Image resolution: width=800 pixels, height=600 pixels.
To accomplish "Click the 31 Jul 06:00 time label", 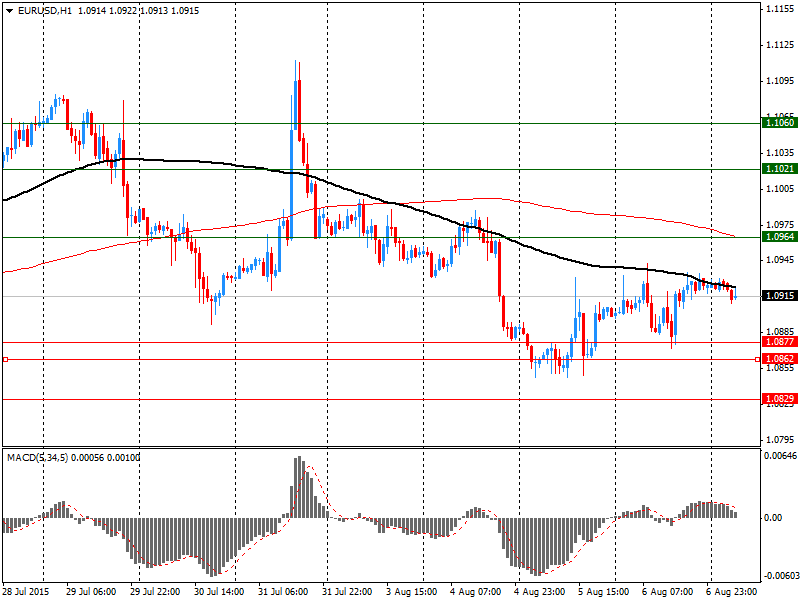I will click(283, 592).
